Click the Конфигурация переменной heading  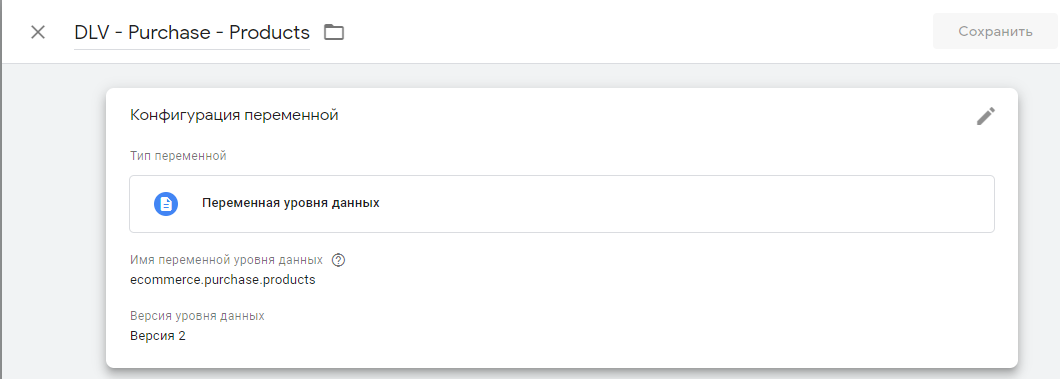[234, 116]
